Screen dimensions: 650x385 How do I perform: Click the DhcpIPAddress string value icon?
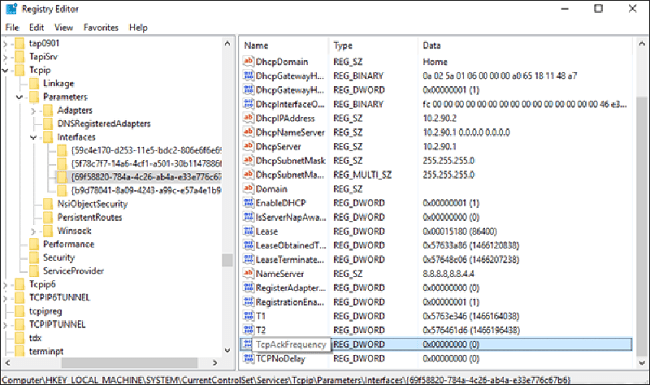point(248,118)
